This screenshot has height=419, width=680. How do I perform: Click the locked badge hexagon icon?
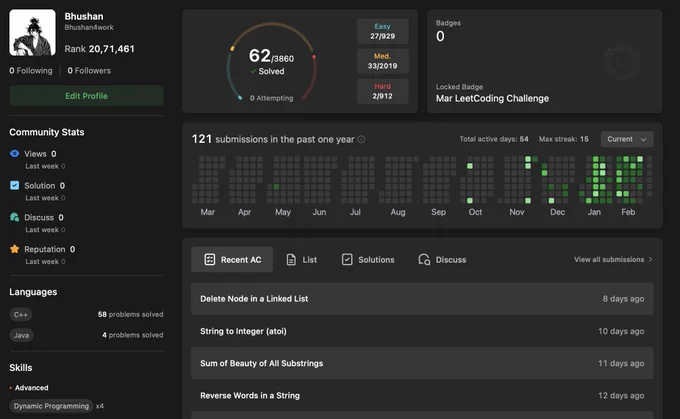(621, 61)
